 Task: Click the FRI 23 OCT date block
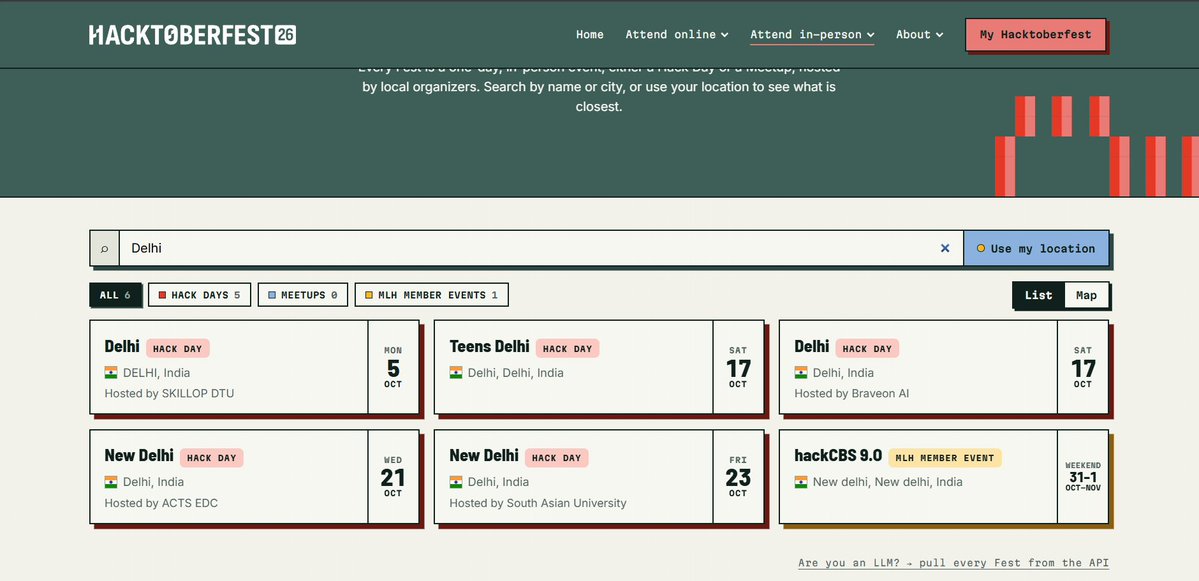point(738,476)
